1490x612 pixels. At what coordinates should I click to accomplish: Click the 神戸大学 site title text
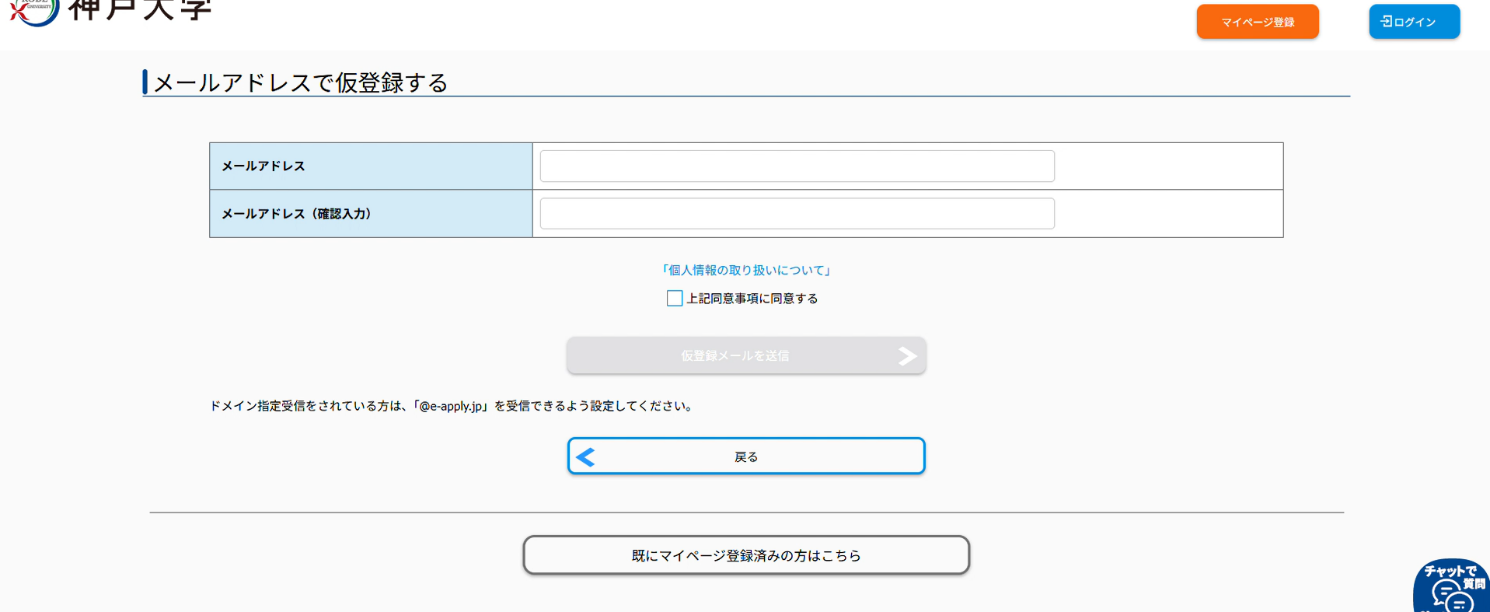pos(140,9)
